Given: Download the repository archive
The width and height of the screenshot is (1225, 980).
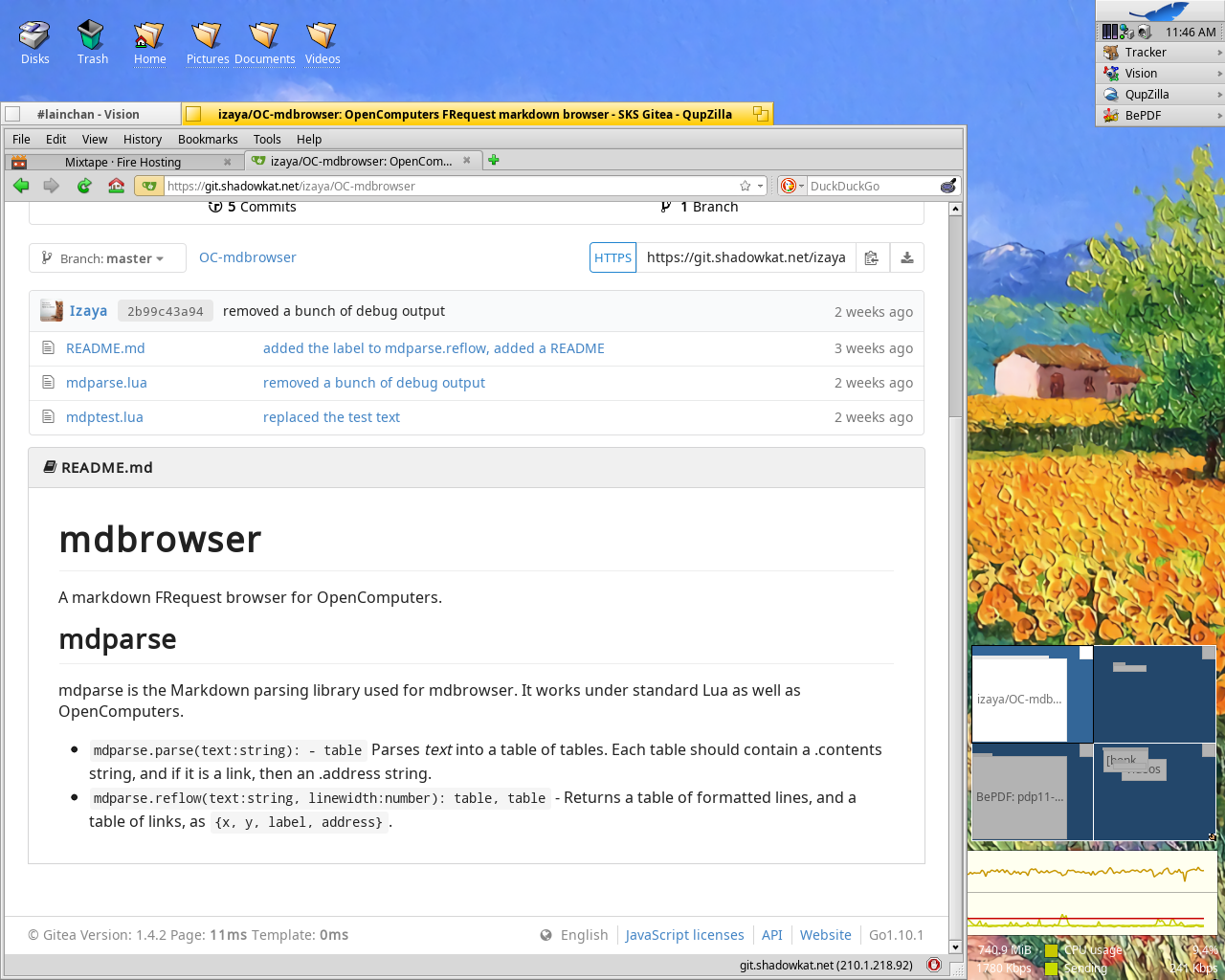Looking at the screenshot, I should click(907, 257).
